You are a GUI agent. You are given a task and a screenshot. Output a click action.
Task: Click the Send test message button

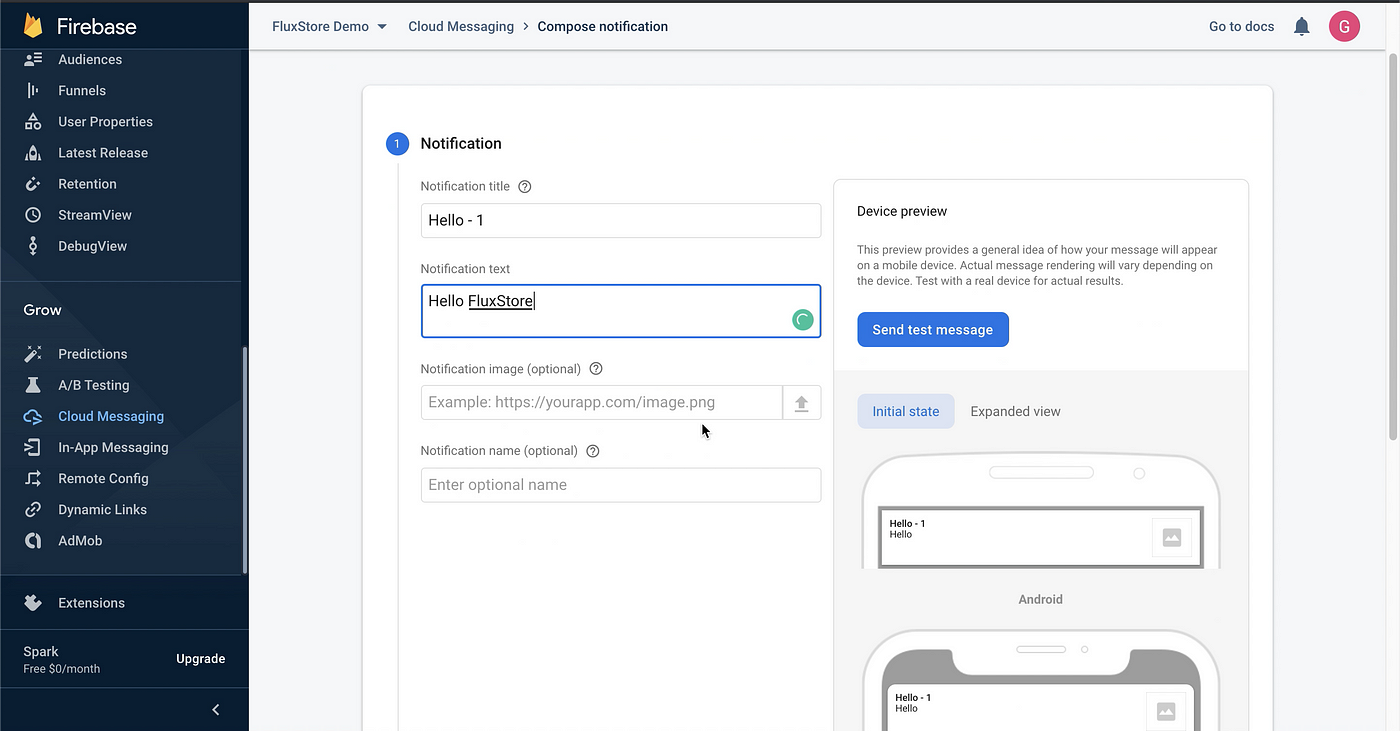tap(933, 329)
